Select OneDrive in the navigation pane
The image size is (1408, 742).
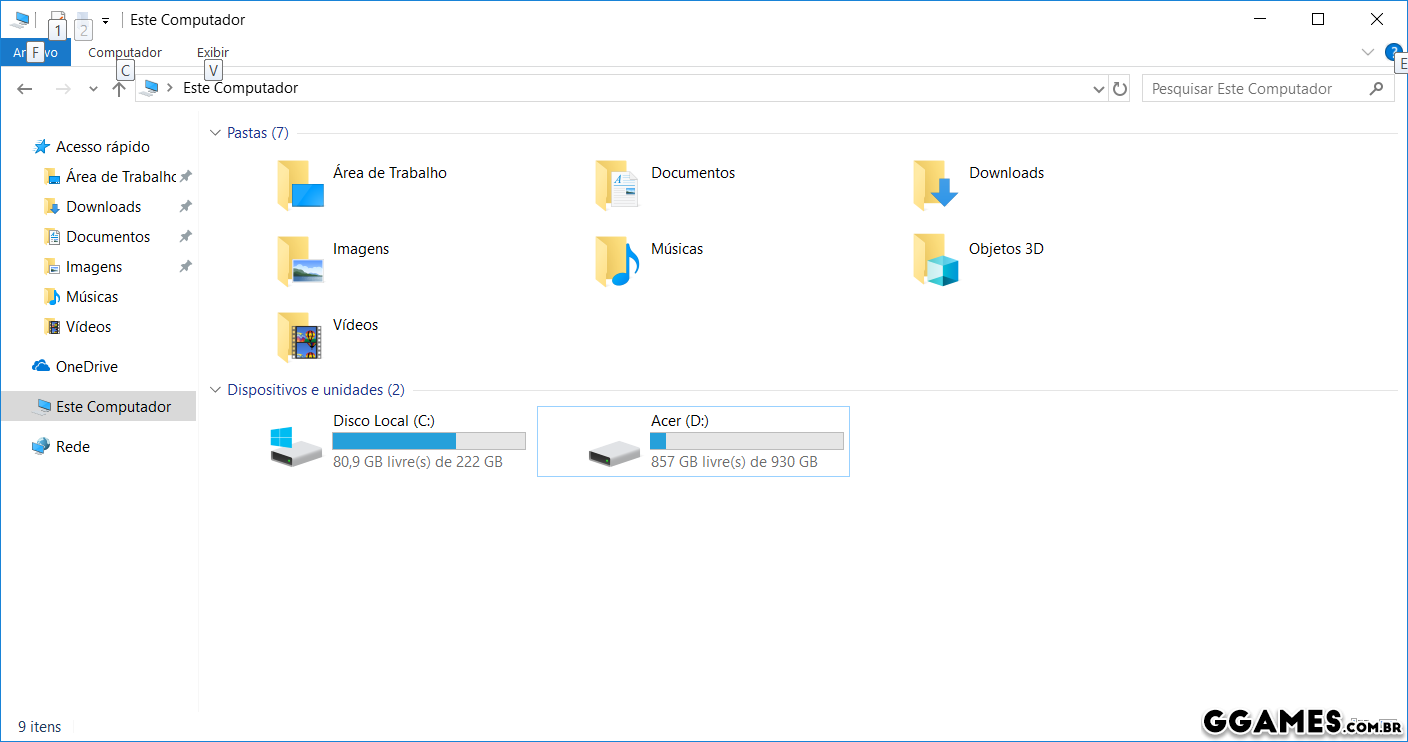tap(86, 367)
